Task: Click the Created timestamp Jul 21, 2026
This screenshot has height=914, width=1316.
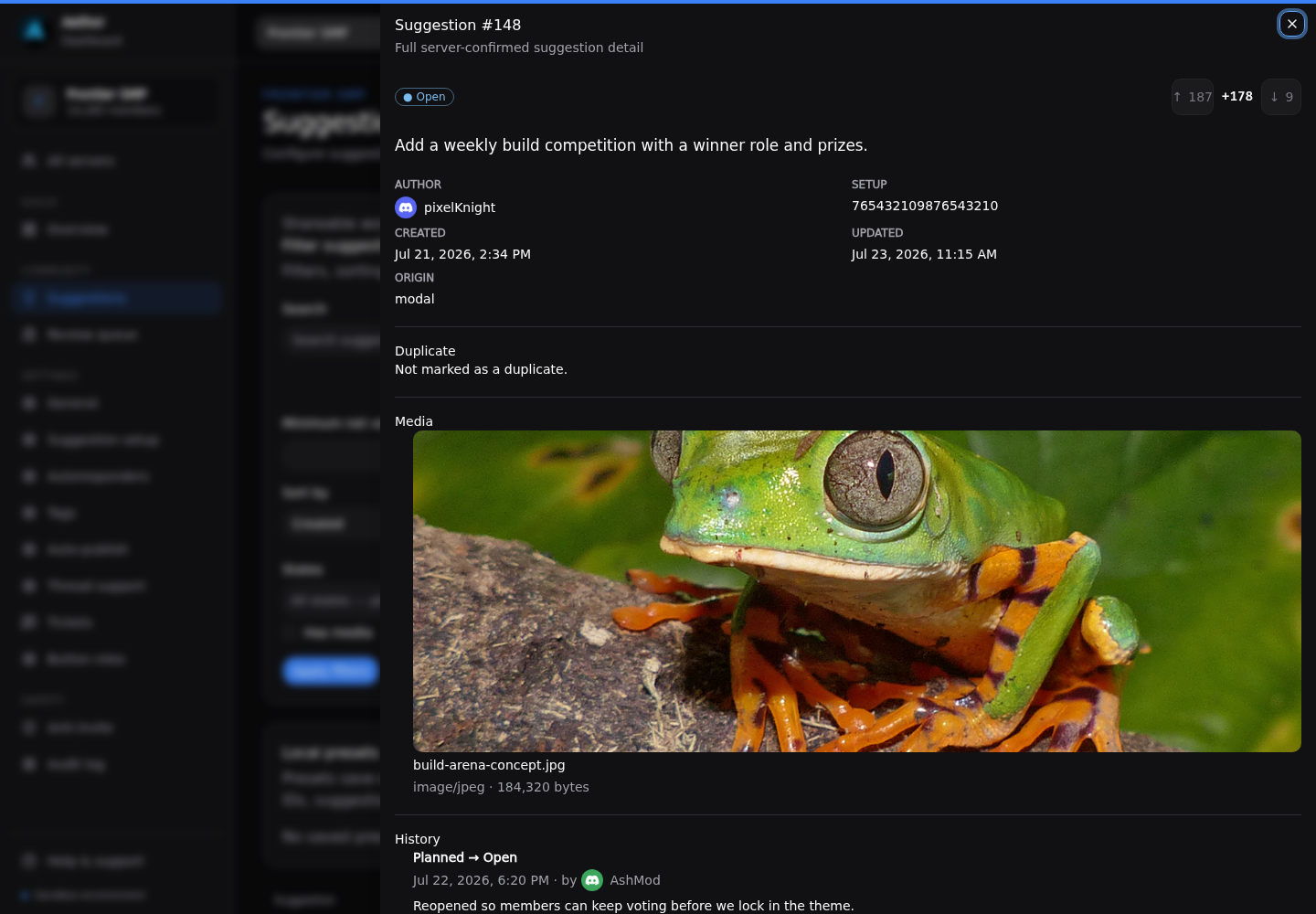Action: 462,254
